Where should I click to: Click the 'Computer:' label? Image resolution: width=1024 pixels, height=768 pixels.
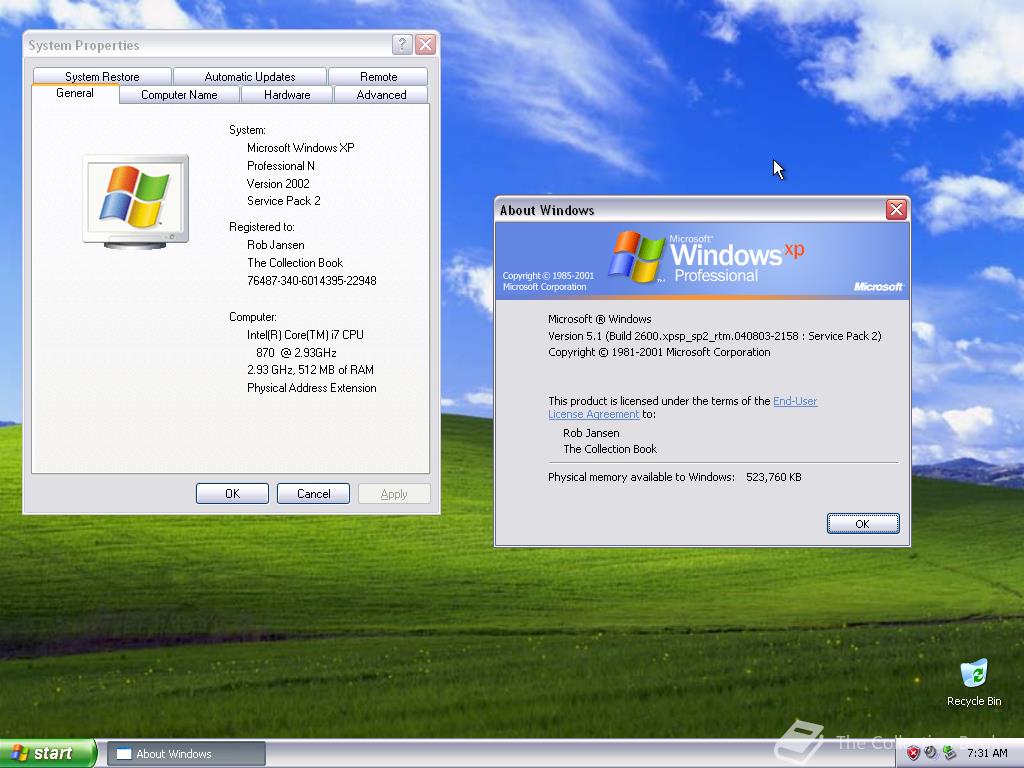pyautogui.click(x=253, y=317)
